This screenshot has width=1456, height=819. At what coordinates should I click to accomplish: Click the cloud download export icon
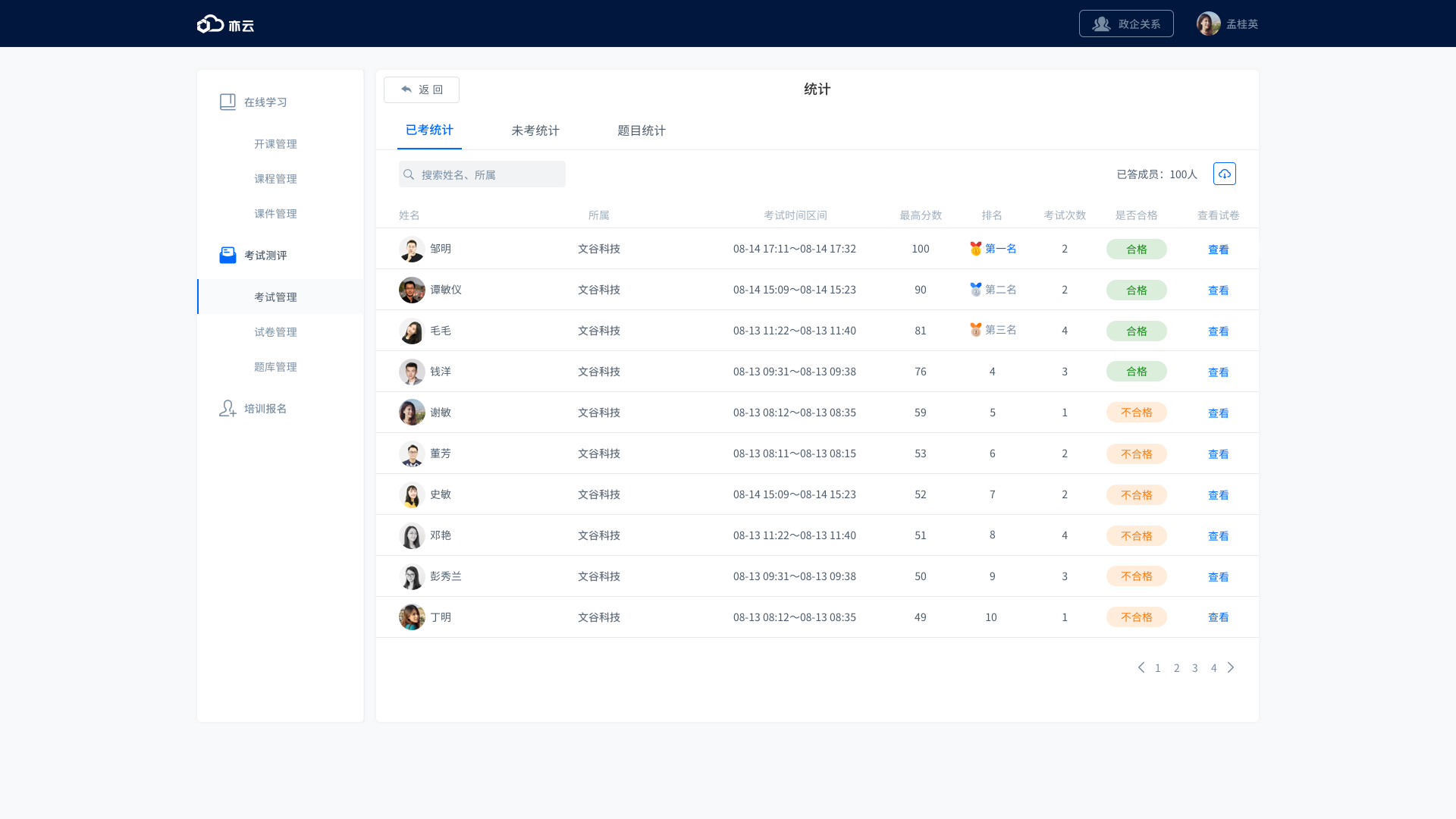[1225, 174]
